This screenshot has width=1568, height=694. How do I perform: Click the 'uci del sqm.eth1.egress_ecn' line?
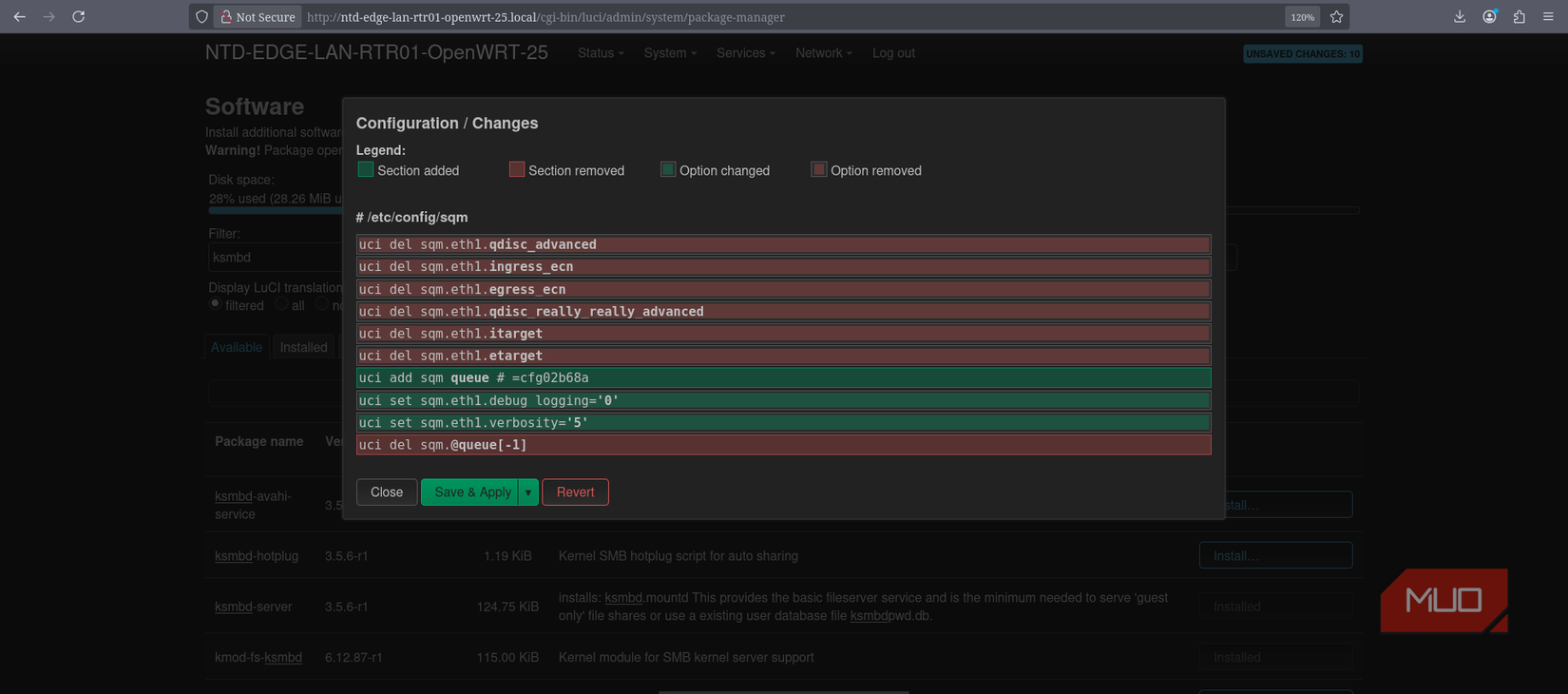(x=784, y=289)
